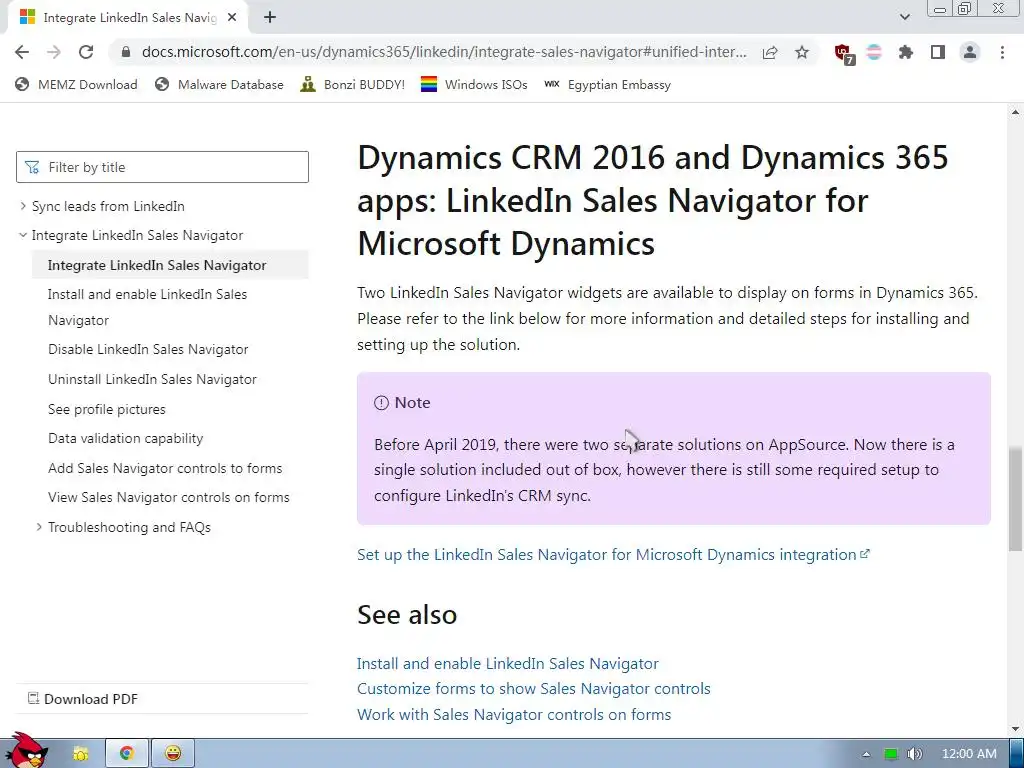The height and width of the screenshot is (768, 1024).
Task: Expand Sync leads from LinkedIn section
Action: pyautogui.click(x=23, y=206)
